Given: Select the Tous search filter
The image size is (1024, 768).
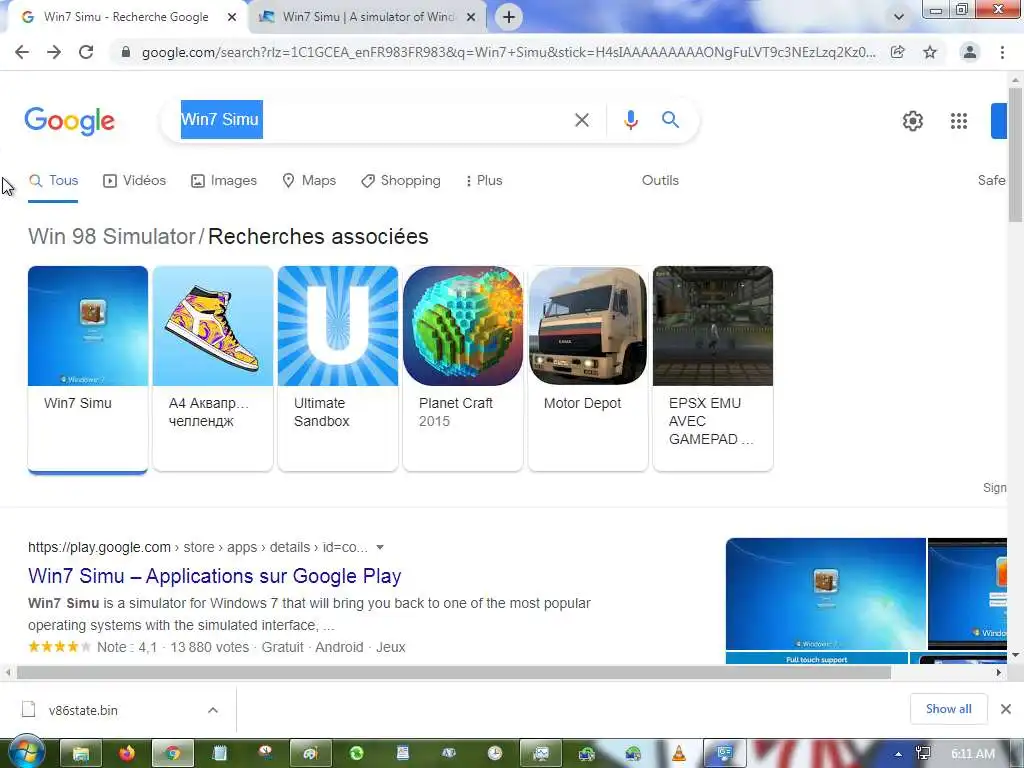Looking at the screenshot, I should click(54, 180).
